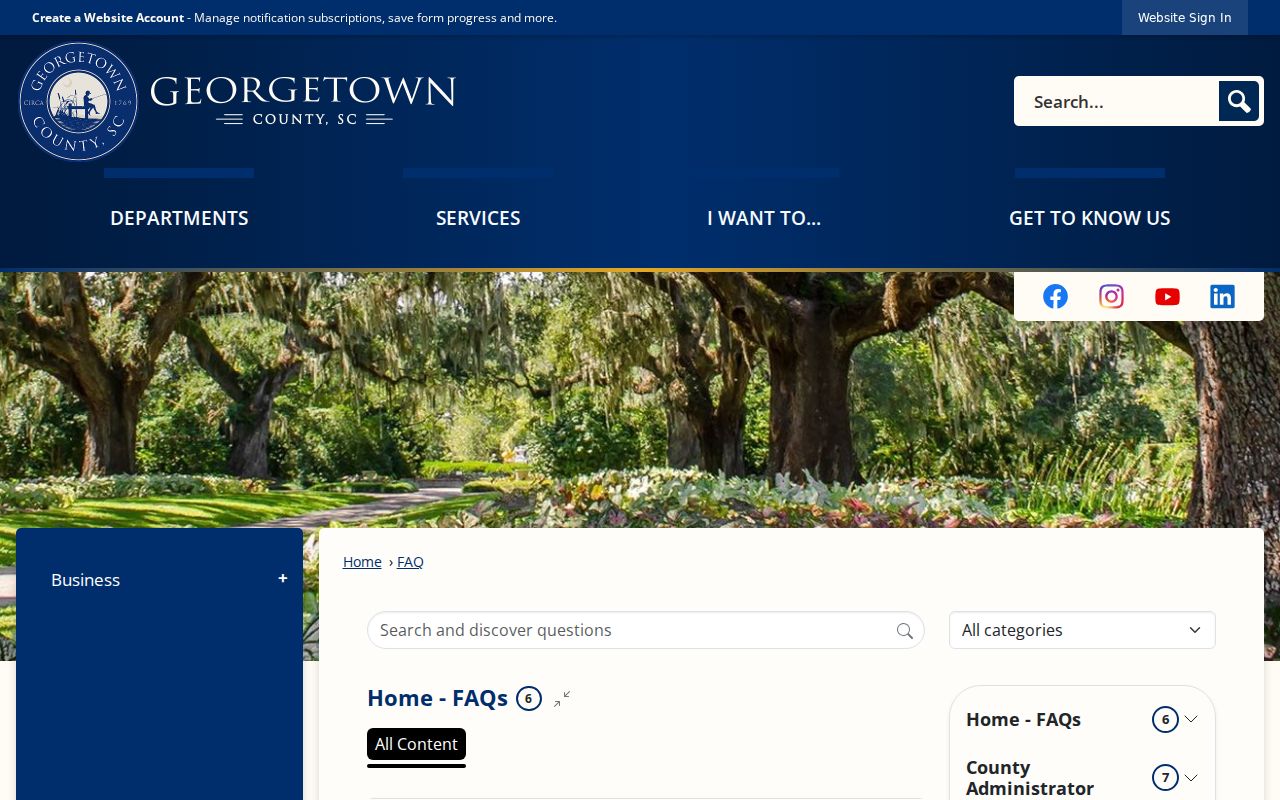Image resolution: width=1280 pixels, height=800 pixels.
Task: Expand the Business sidebar item plus
Action: point(283,579)
